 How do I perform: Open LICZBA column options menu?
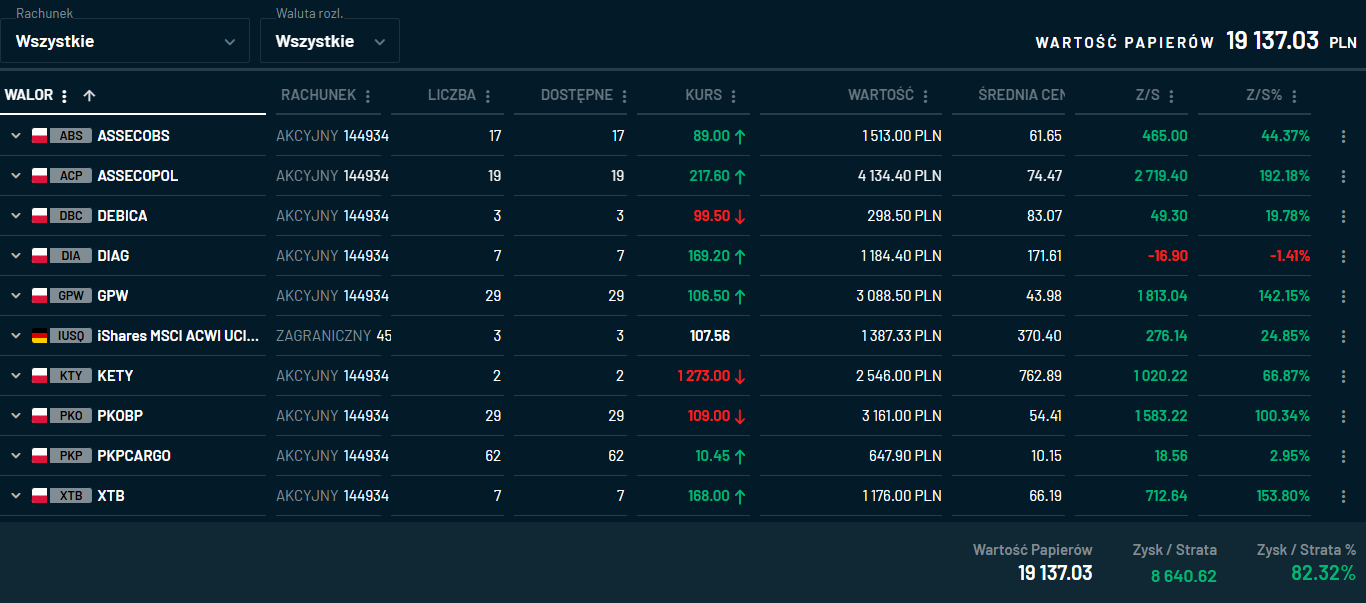[x=488, y=96]
